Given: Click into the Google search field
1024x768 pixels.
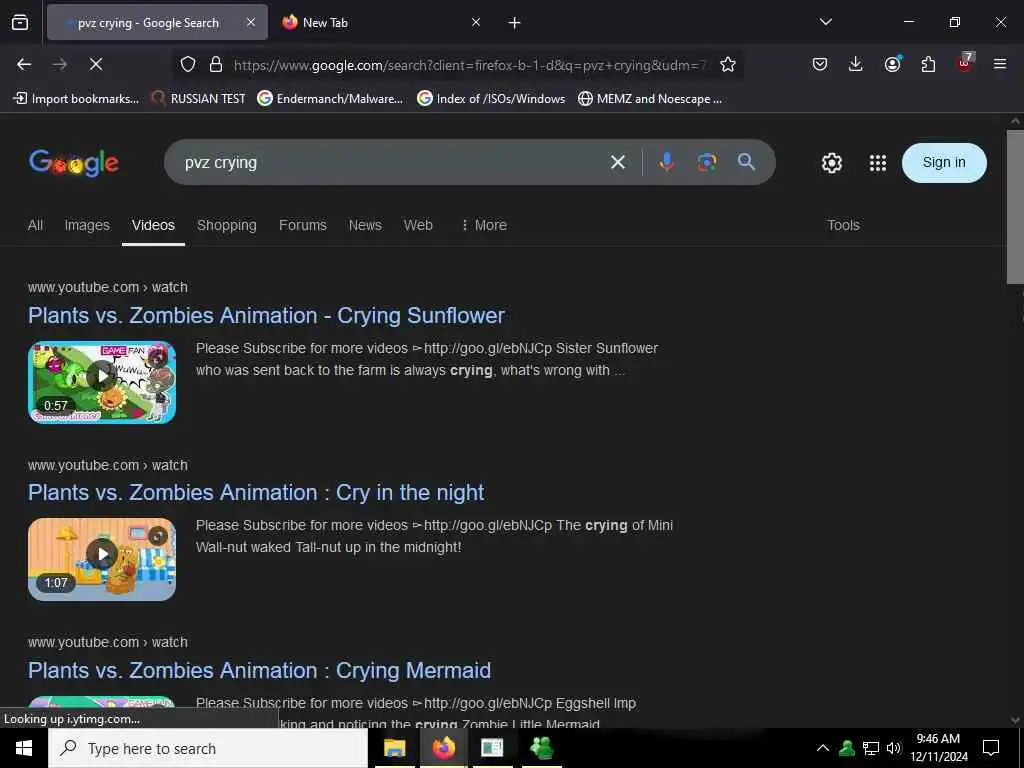Looking at the screenshot, I should pos(392,162).
